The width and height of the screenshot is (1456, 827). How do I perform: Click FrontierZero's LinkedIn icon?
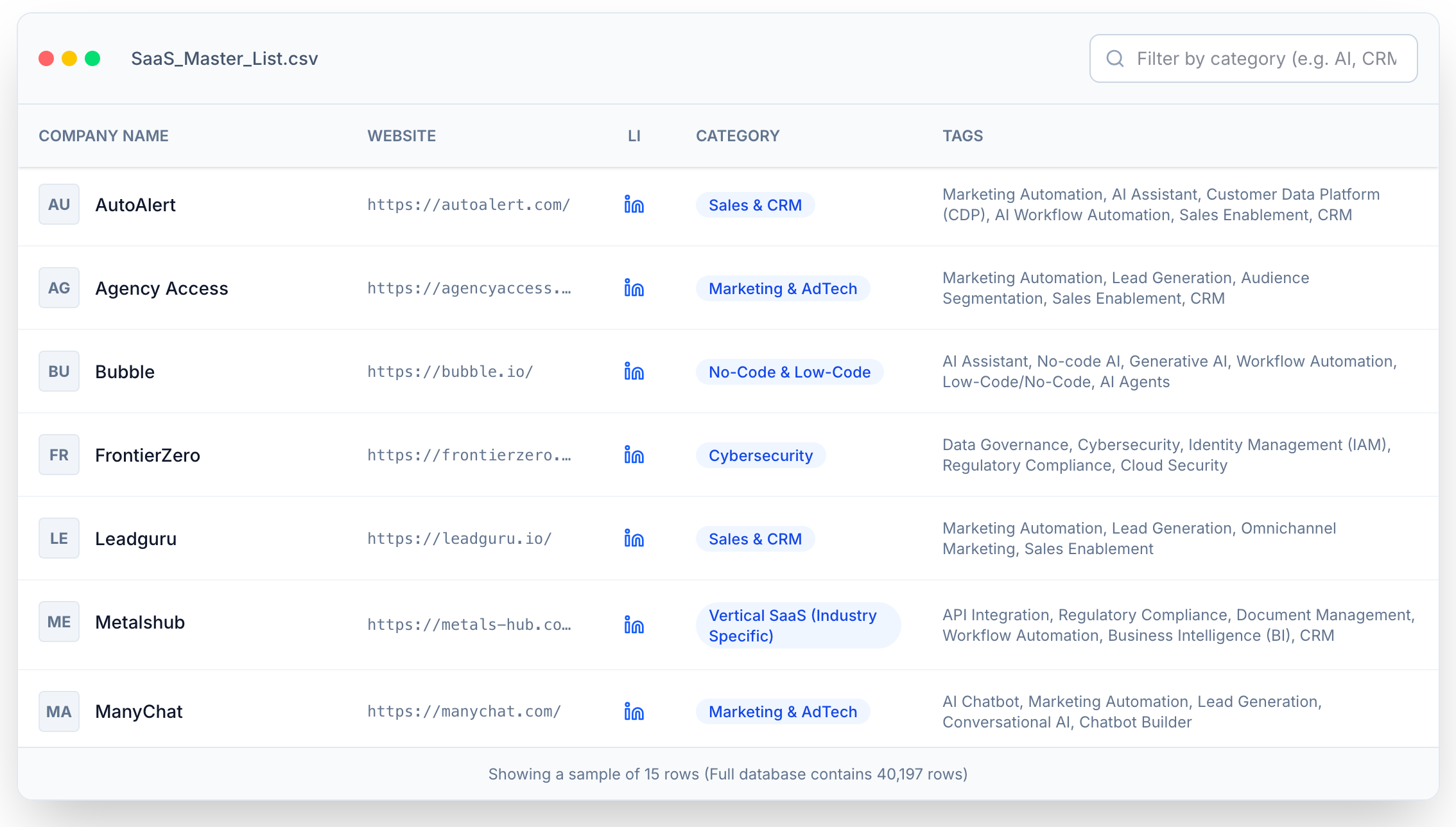coord(634,455)
